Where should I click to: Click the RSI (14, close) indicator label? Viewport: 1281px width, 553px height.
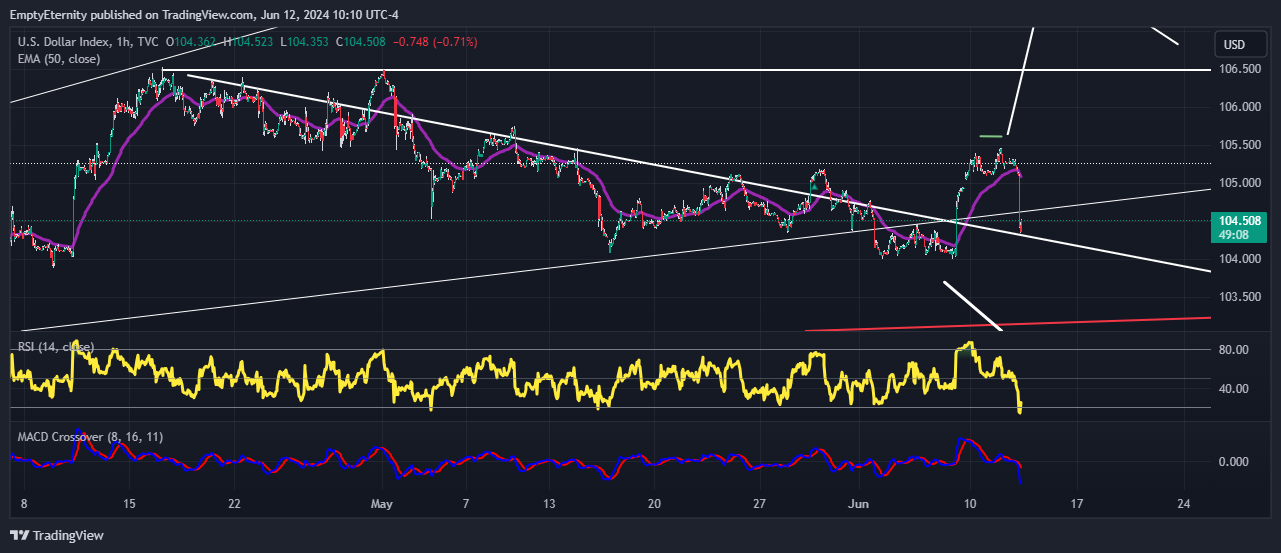pos(56,347)
